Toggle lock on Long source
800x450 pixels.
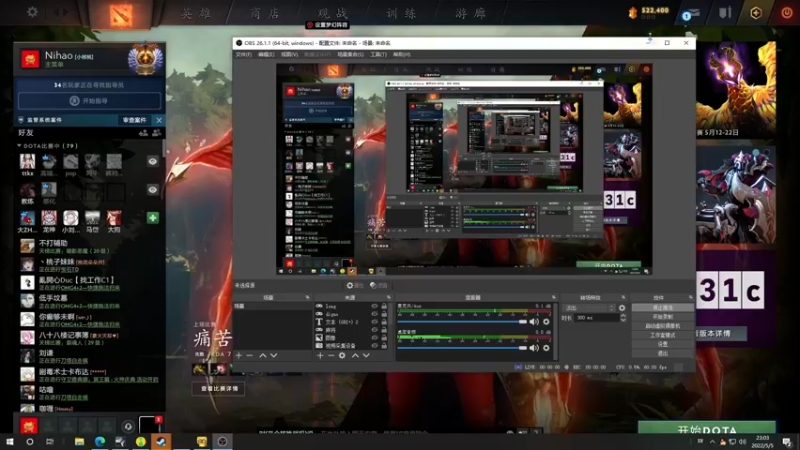(x=384, y=306)
